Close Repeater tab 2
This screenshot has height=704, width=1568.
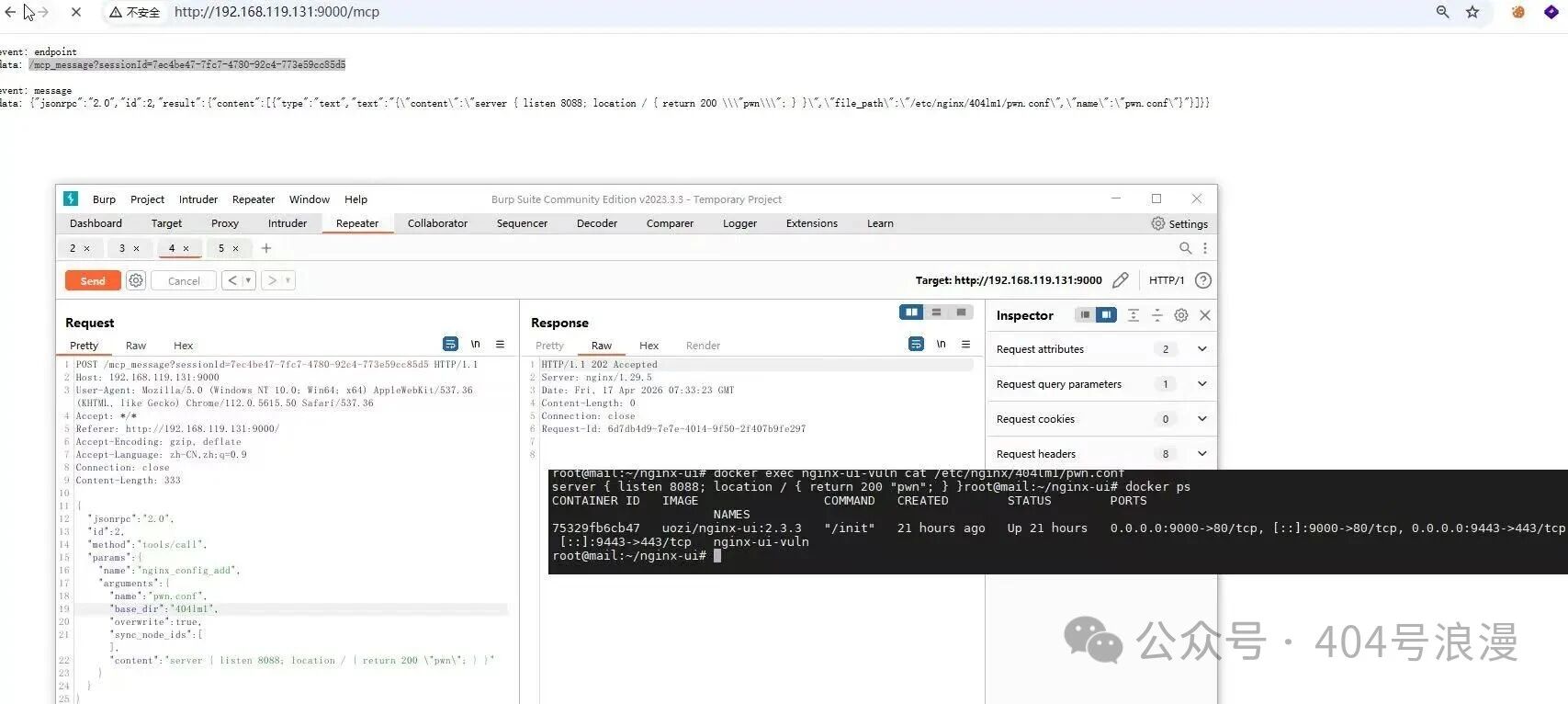87,248
